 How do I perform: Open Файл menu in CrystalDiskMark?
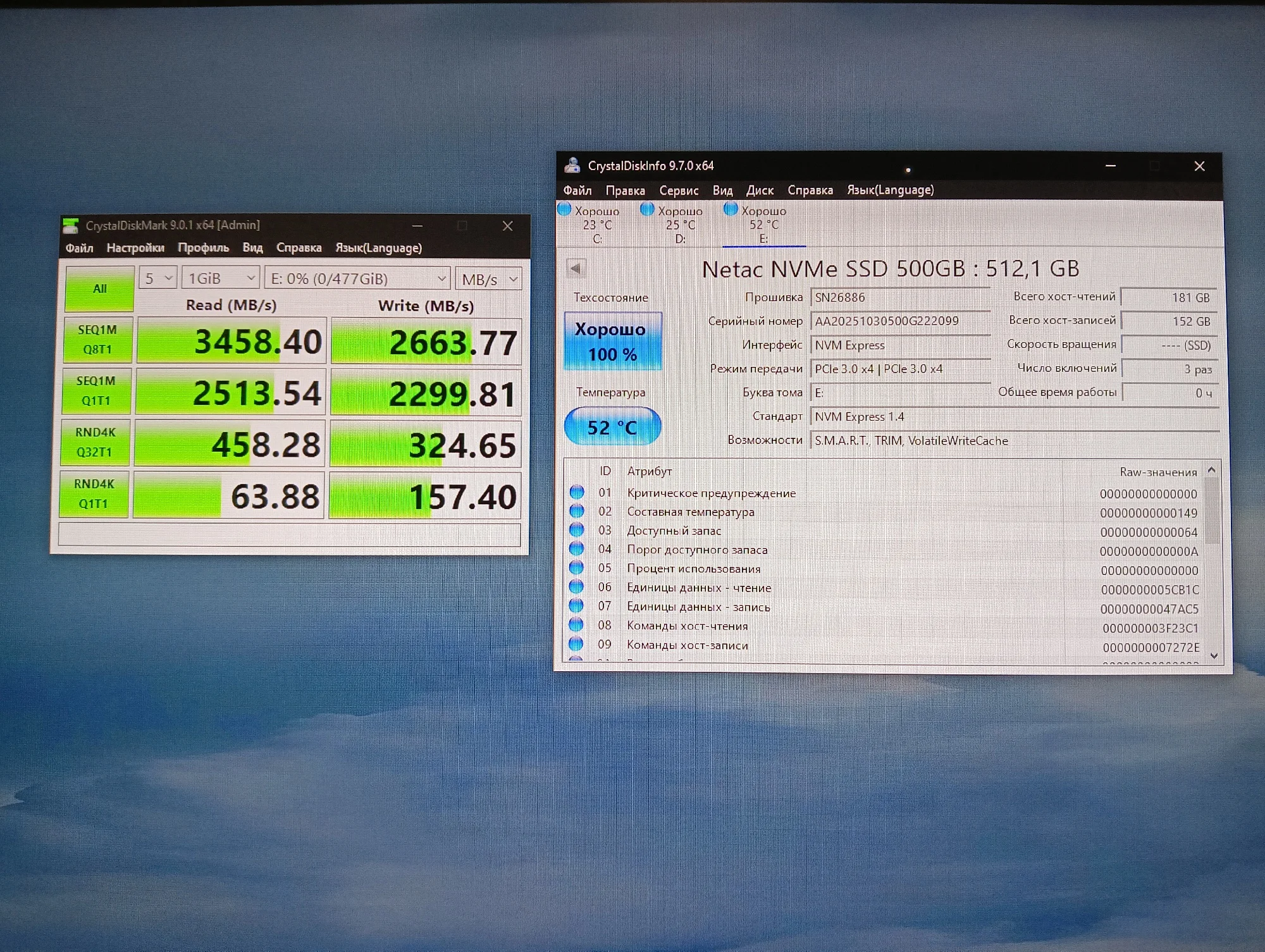coord(80,248)
